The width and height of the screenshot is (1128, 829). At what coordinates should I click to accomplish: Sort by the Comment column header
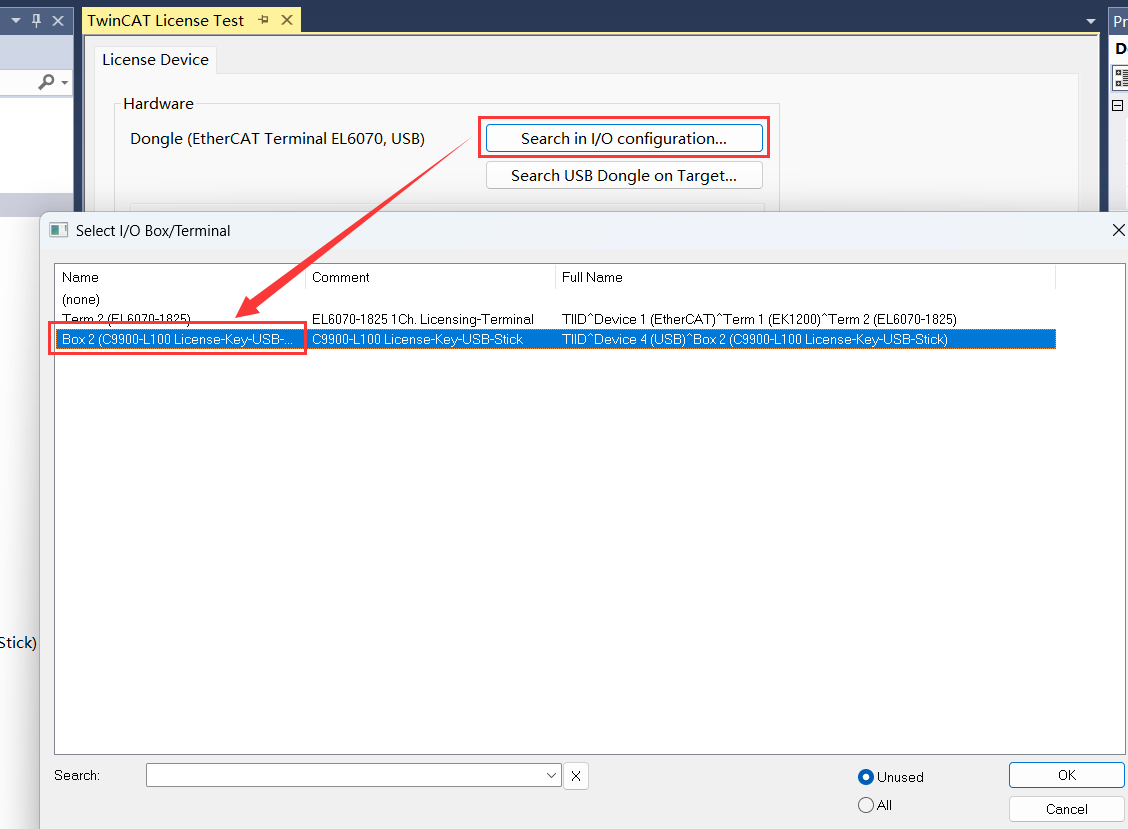(430, 278)
